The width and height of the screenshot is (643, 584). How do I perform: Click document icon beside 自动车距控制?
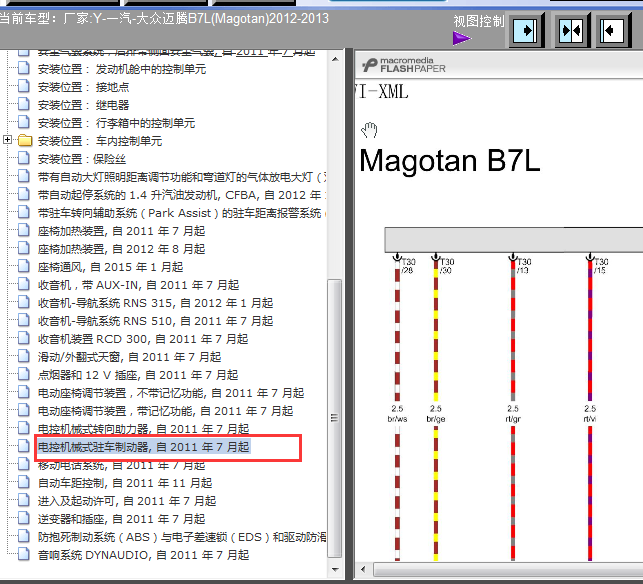coord(24,482)
